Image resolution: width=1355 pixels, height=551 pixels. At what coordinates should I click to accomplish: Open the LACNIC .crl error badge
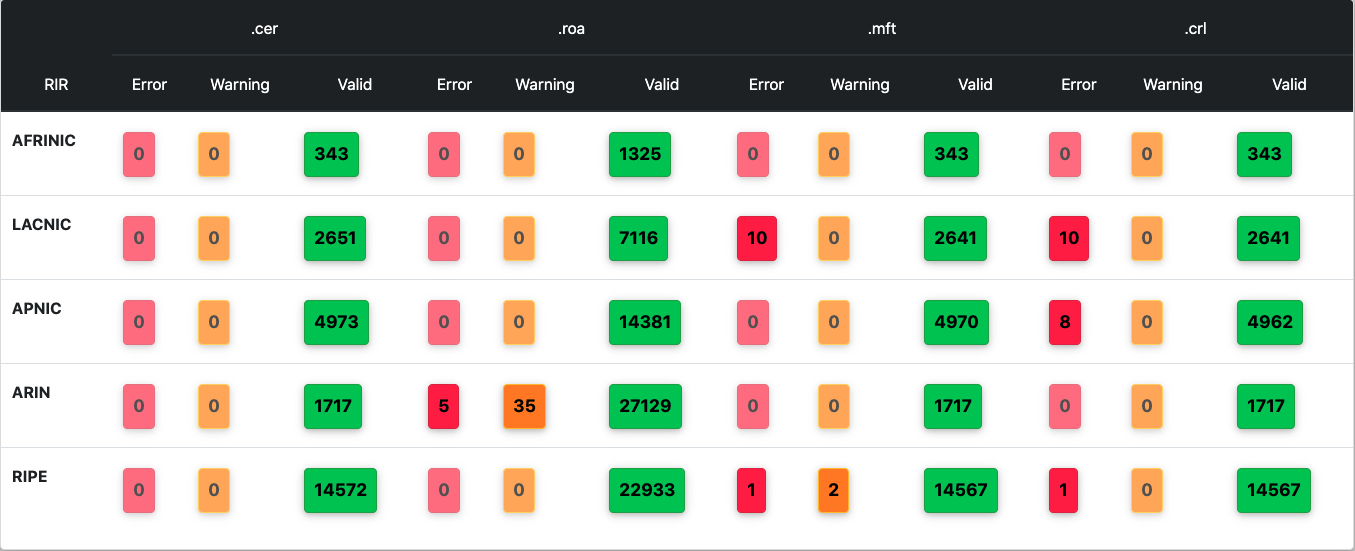pyautogui.click(x=1069, y=238)
